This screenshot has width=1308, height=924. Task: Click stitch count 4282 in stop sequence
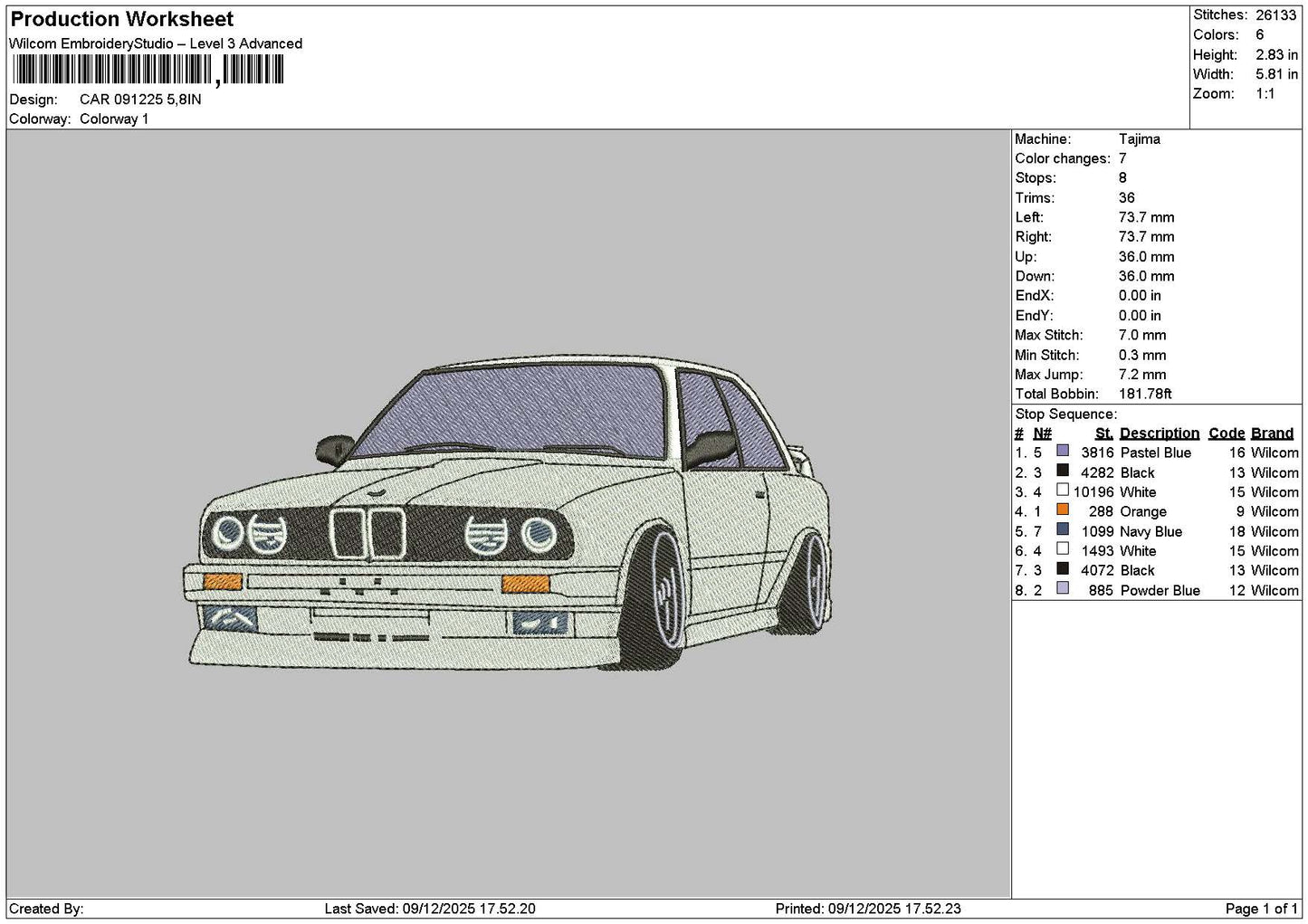click(x=1097, y=473)
